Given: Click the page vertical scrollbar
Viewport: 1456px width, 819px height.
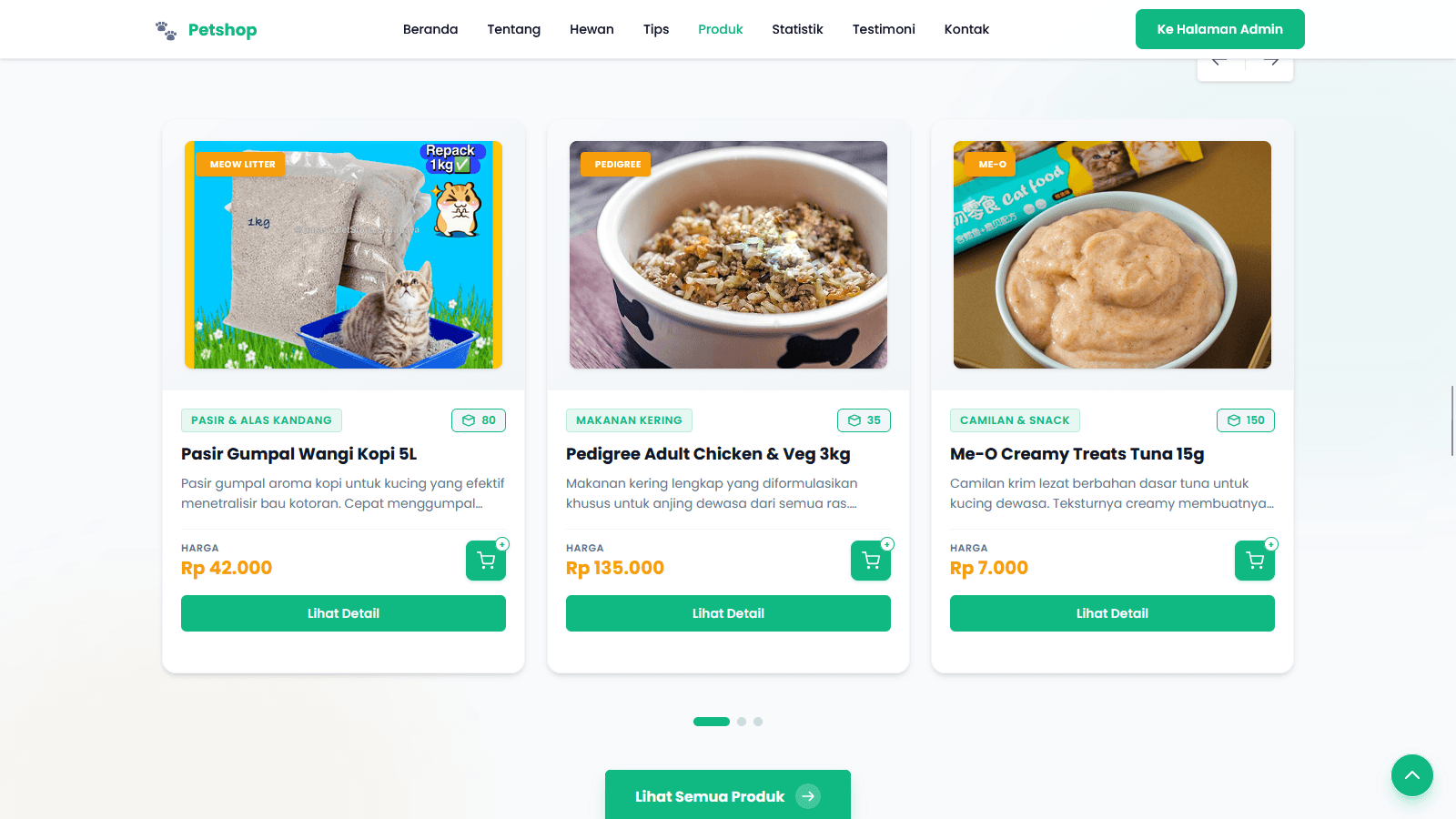Looking at the screenshot, I should (x=1452, y=420).
